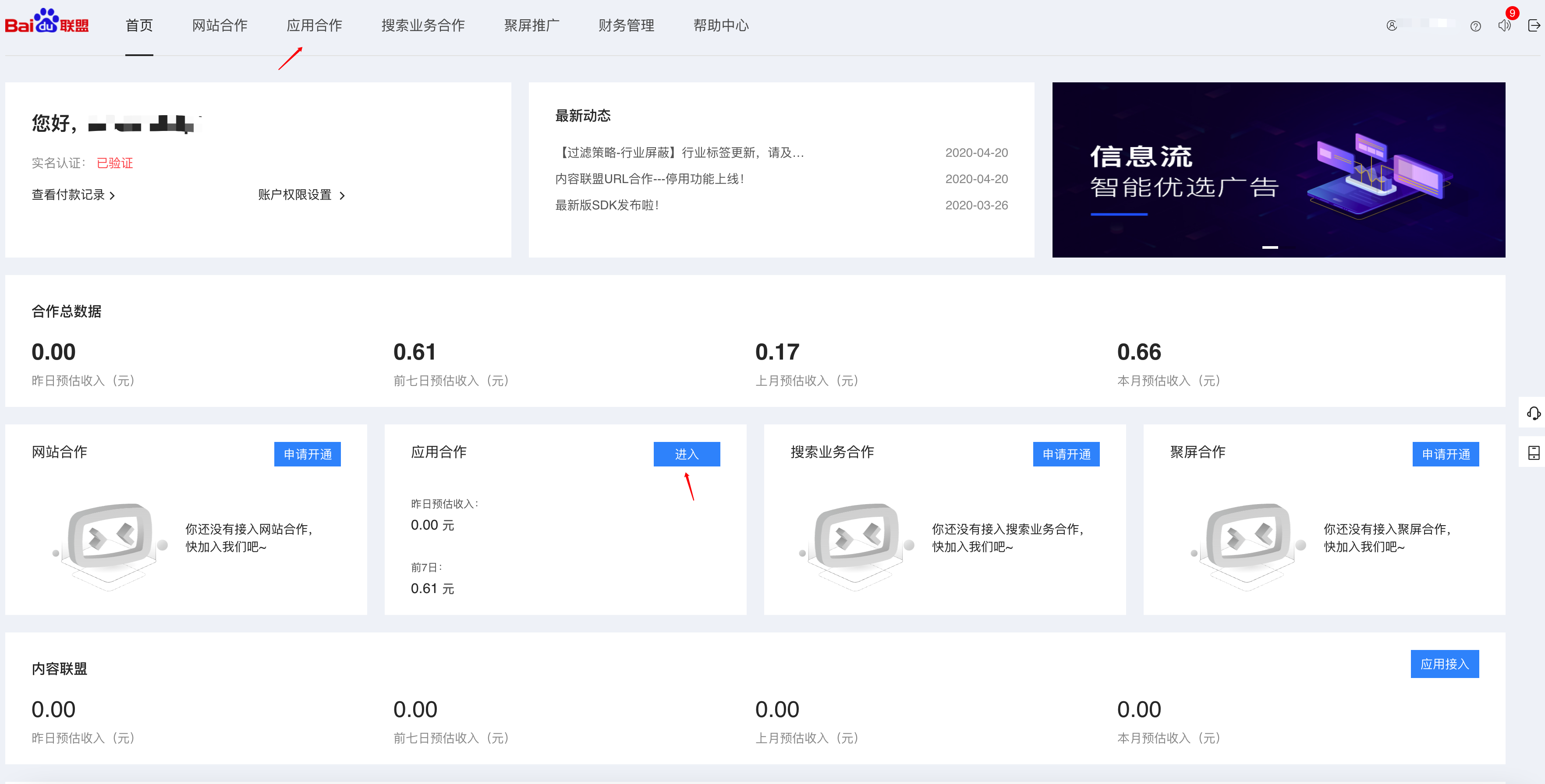Click the 应用合作 card title

[x=439, y=452]
